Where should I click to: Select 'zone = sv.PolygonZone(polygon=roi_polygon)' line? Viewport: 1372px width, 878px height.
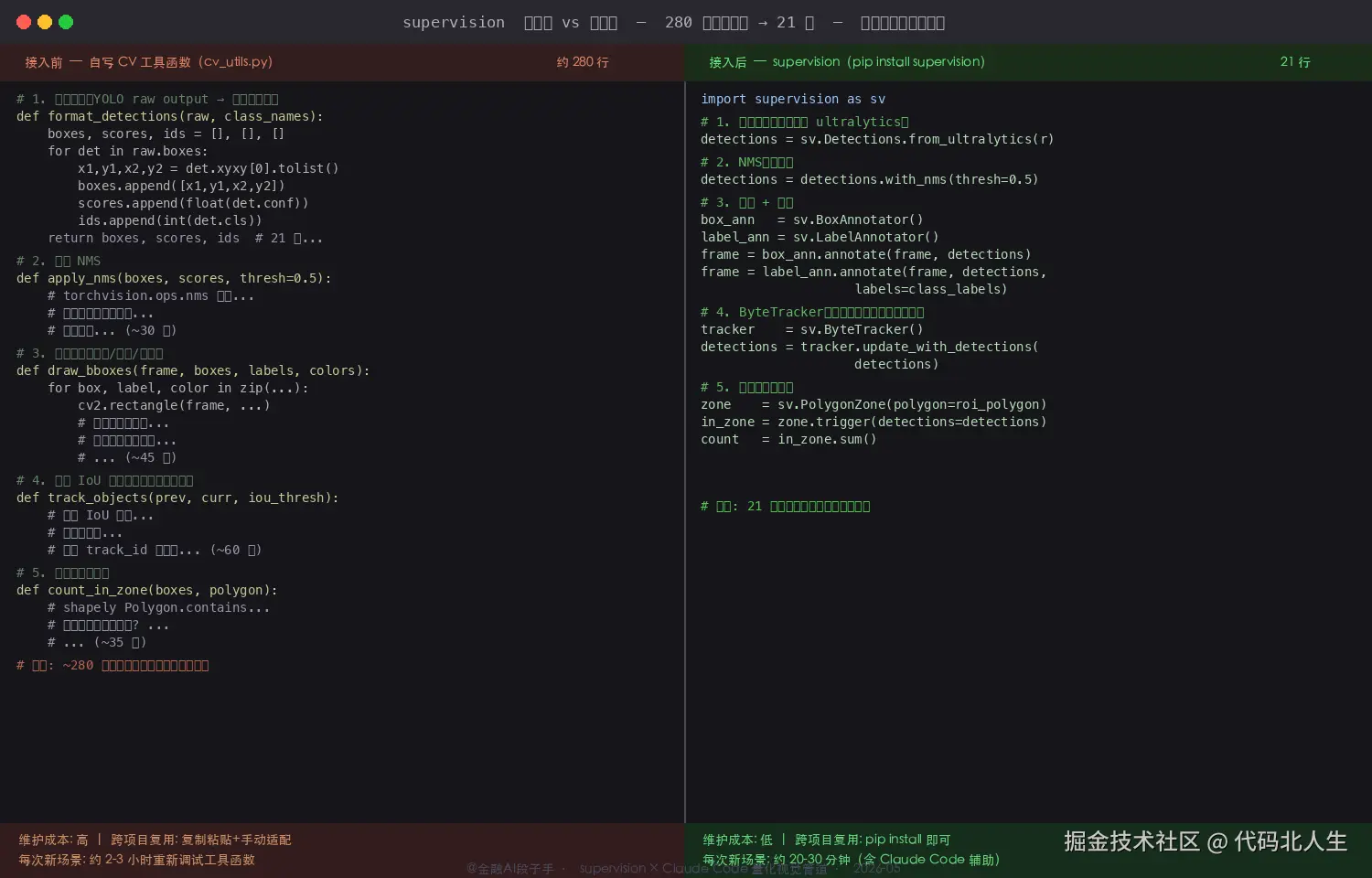874,404
